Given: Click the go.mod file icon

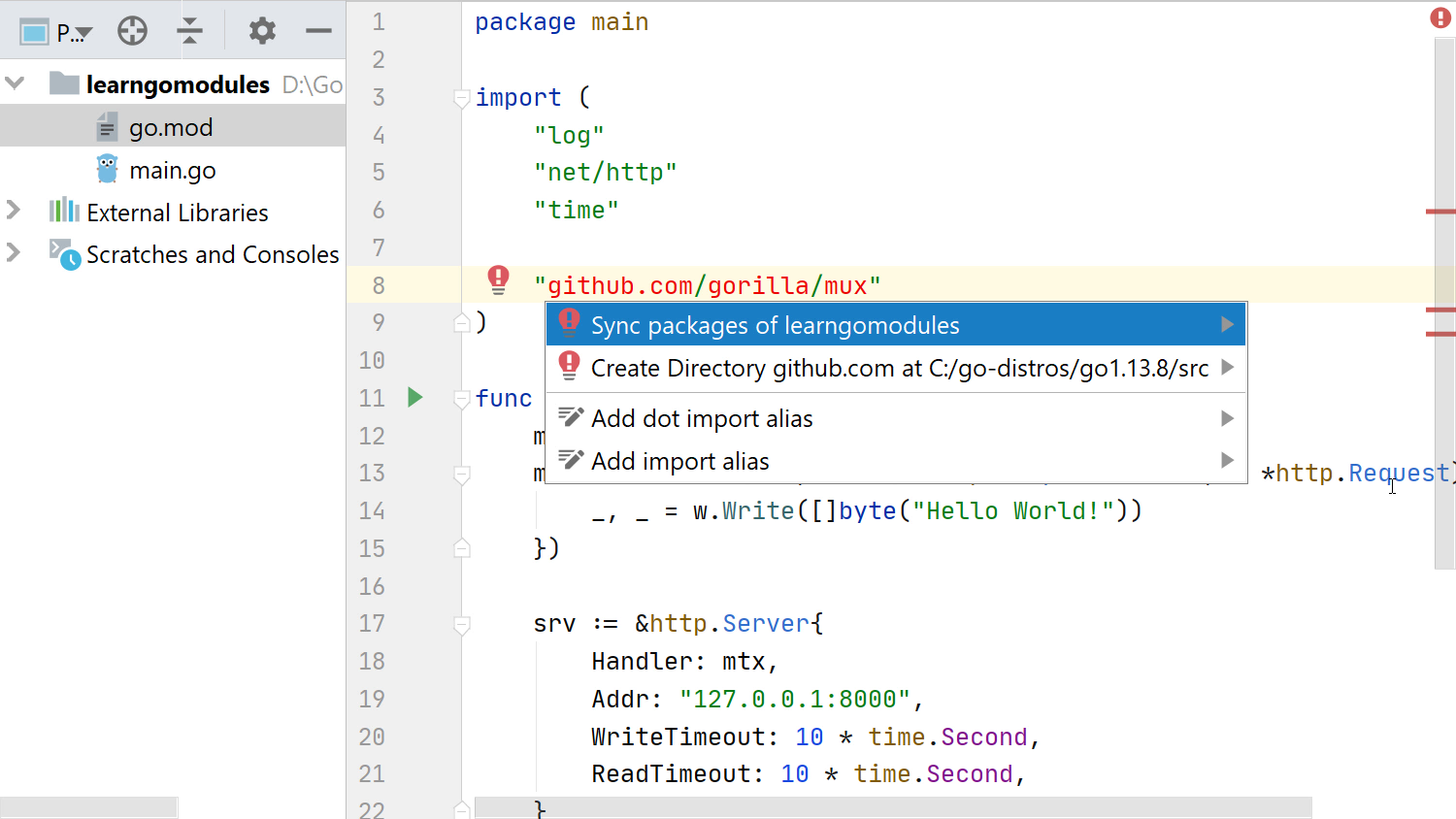Looking at the screenshot, I should point(107,127).
